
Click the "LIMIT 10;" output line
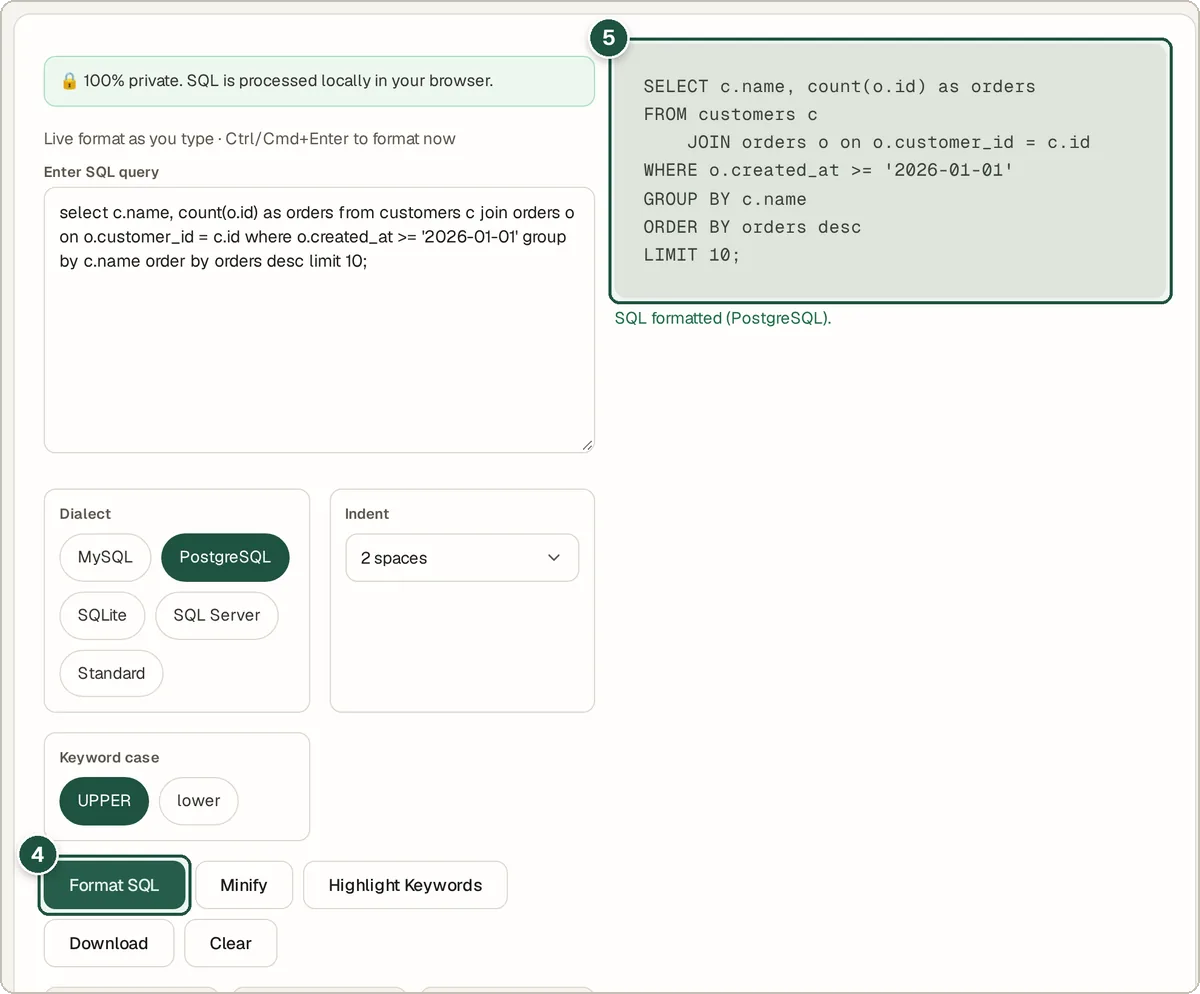click(x=692, y=255)
